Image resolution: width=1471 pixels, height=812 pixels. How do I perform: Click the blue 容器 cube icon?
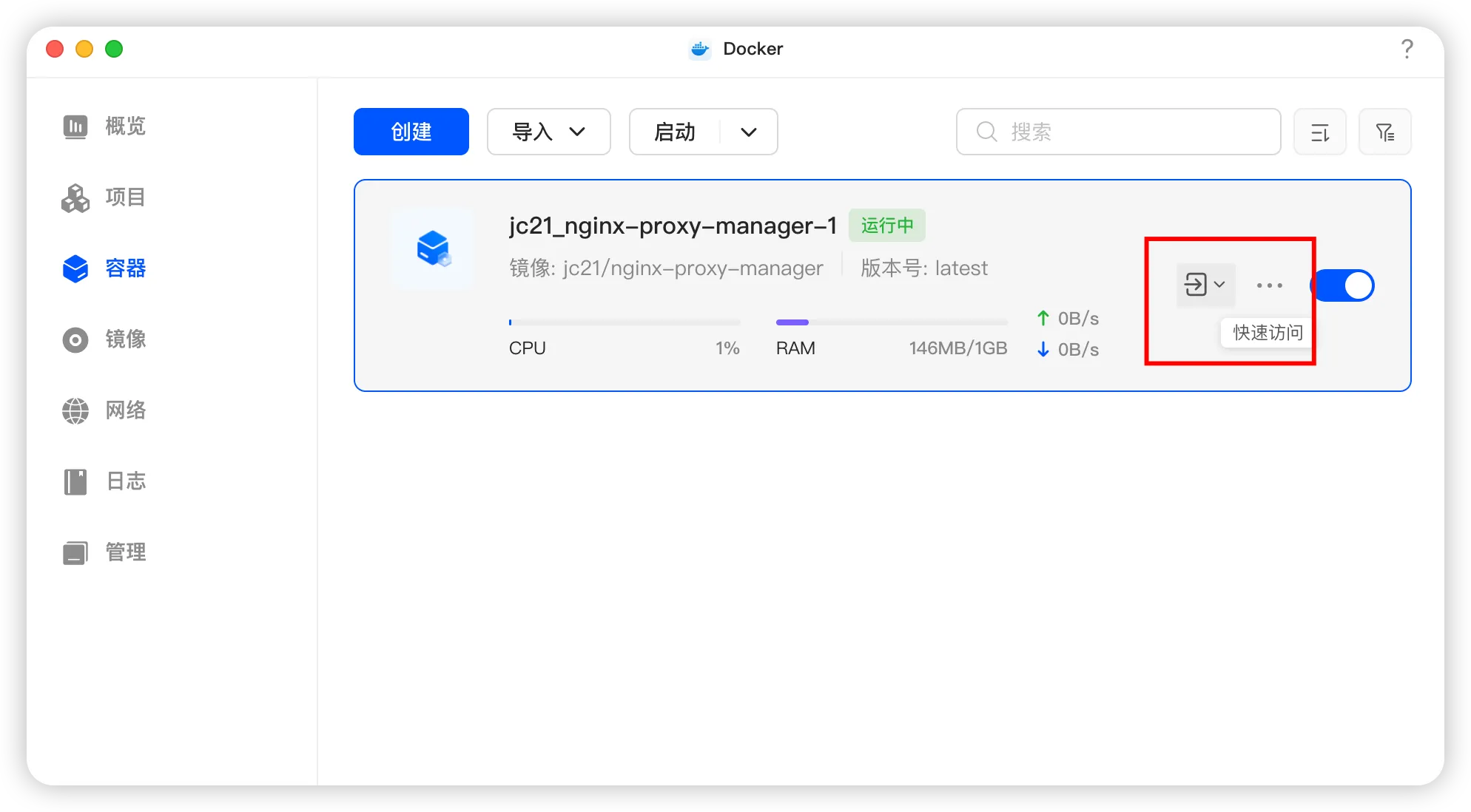click(75, 268)
